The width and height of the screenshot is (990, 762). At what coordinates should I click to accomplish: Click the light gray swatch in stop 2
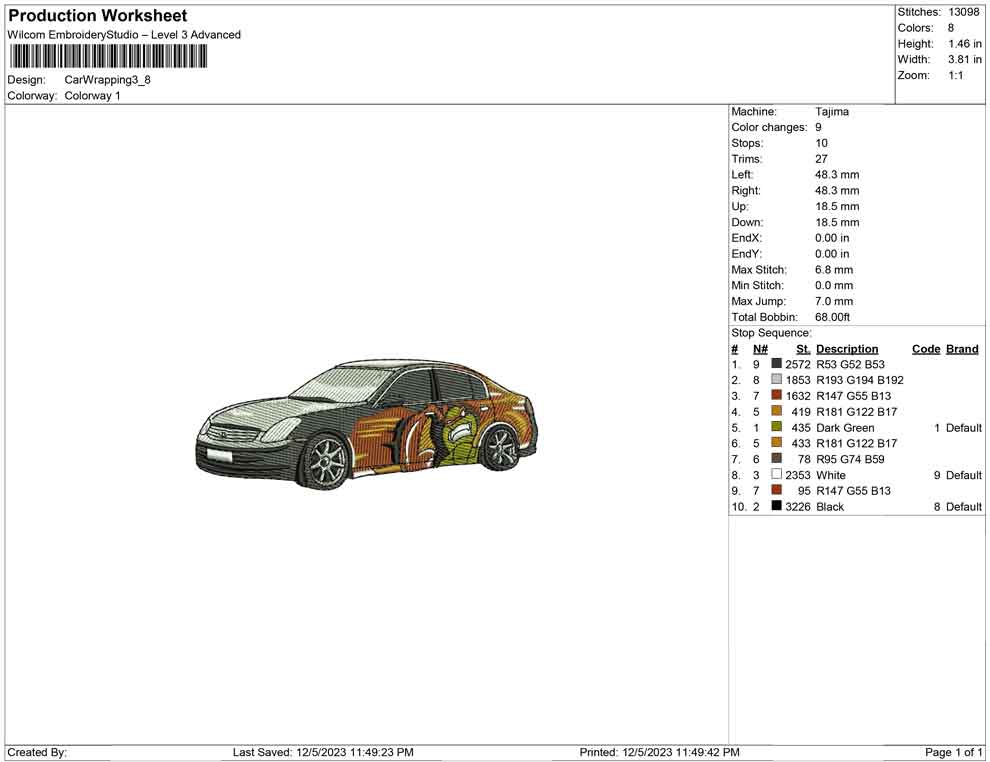776,379
